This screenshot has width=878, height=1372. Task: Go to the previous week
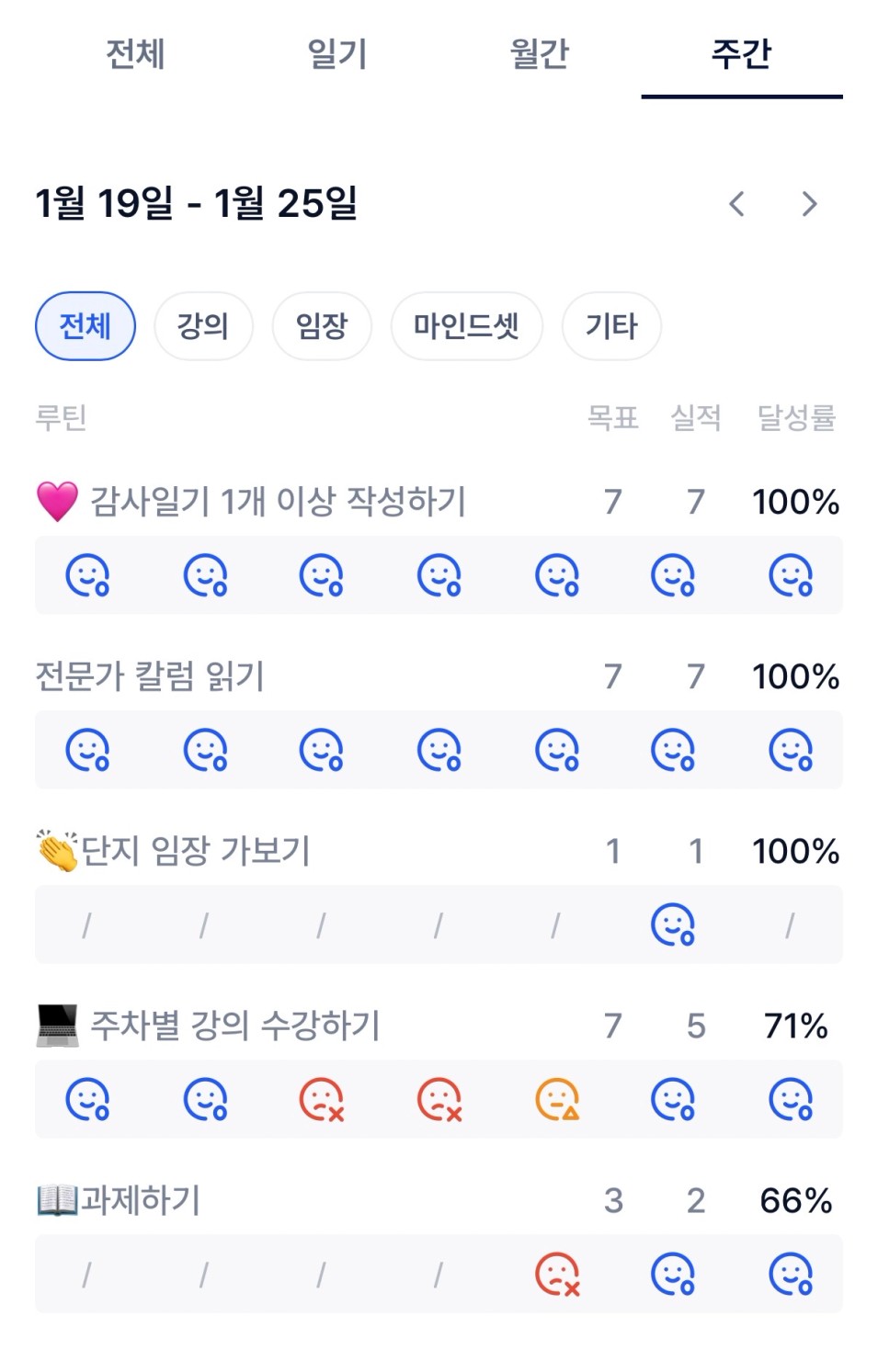click(736, 204)
